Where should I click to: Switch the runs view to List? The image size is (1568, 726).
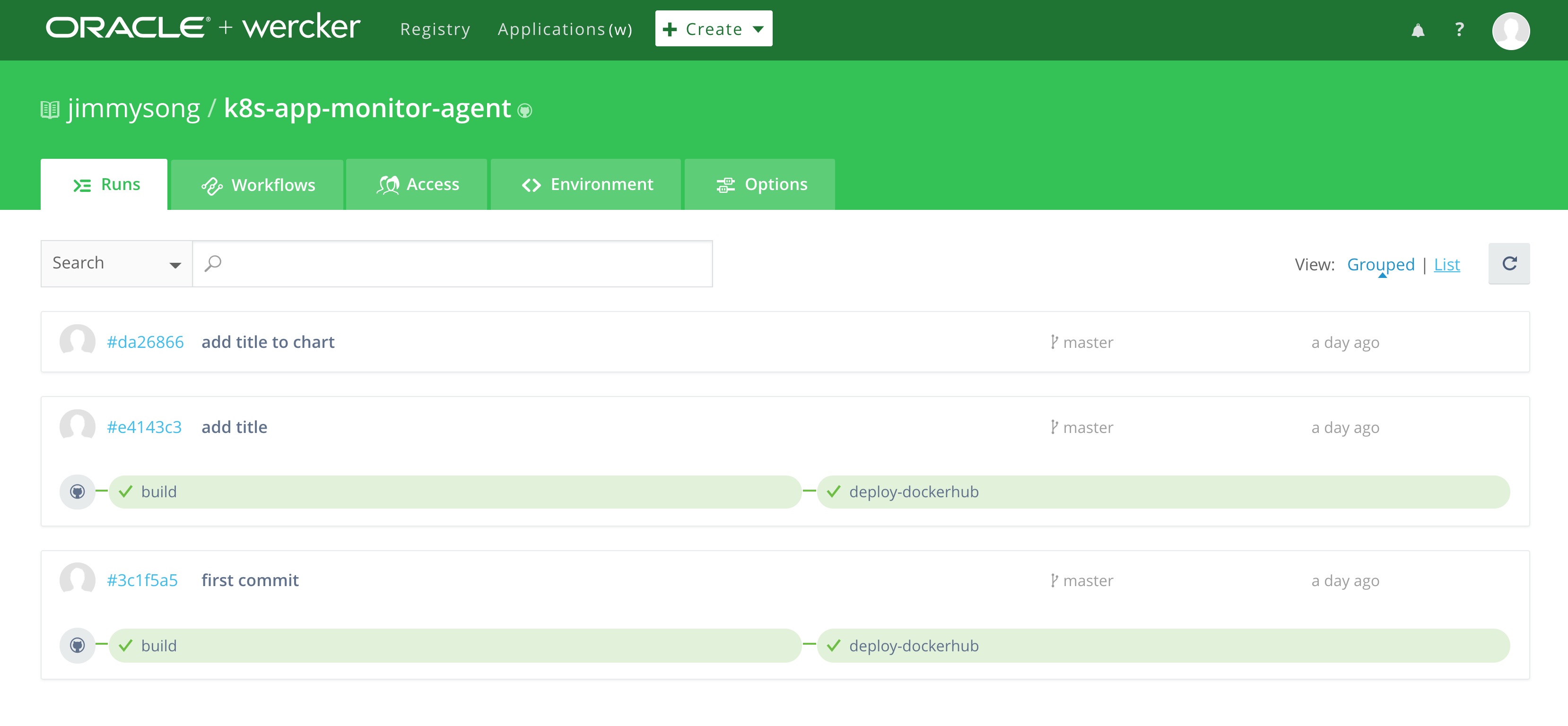click(1446, 264)
